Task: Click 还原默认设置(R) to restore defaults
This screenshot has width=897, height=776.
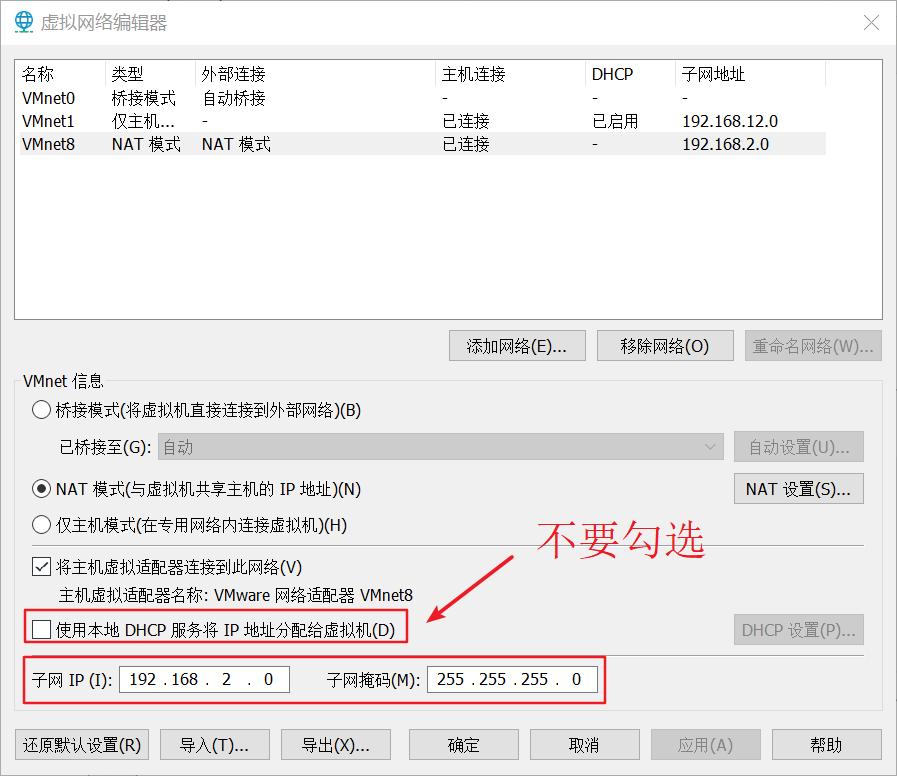Action: point(81,744)
